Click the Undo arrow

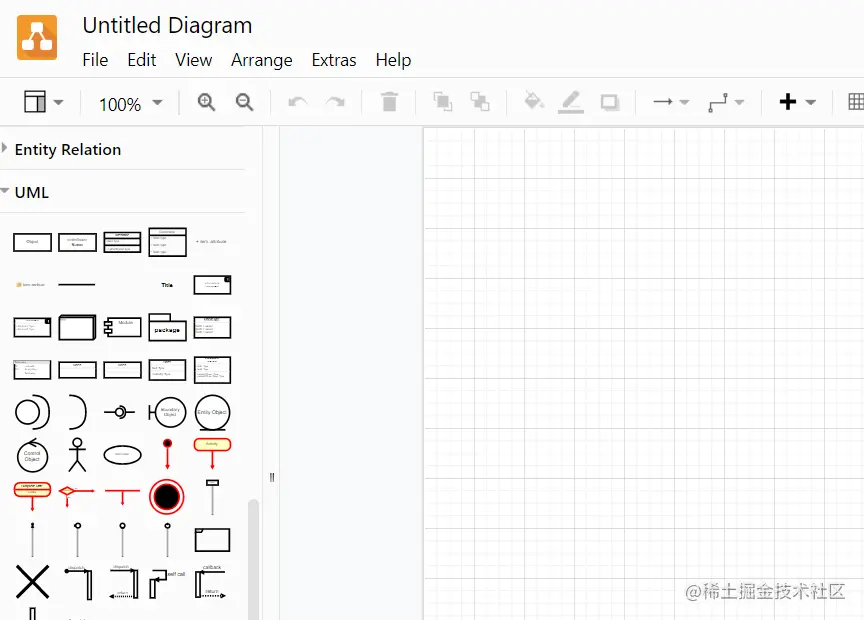coord(298,102)
